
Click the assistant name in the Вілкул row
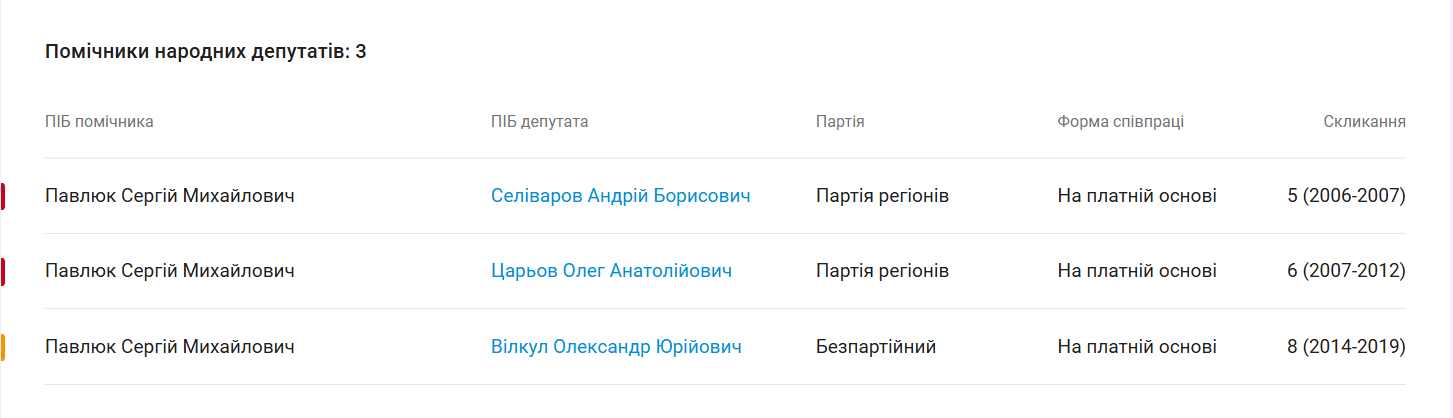tap(170, 347)
